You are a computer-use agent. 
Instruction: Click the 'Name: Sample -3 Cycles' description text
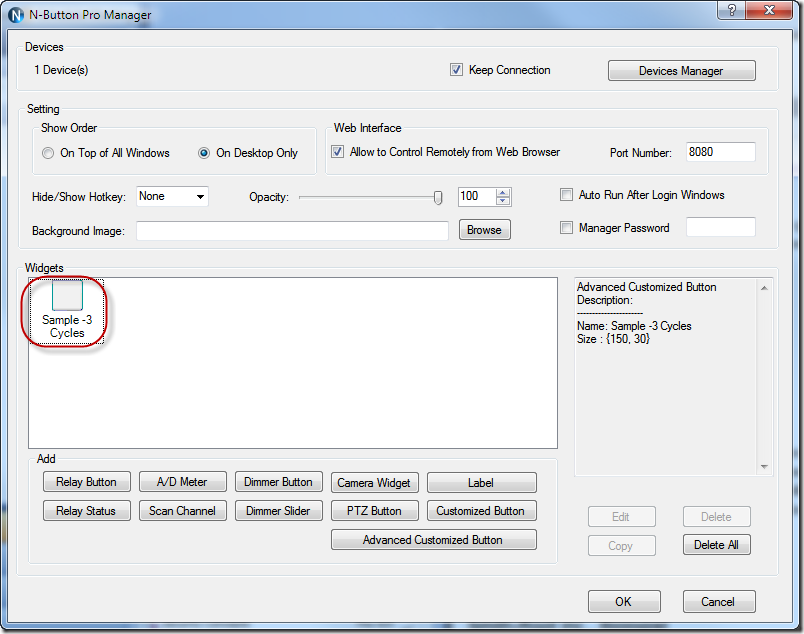634,326
